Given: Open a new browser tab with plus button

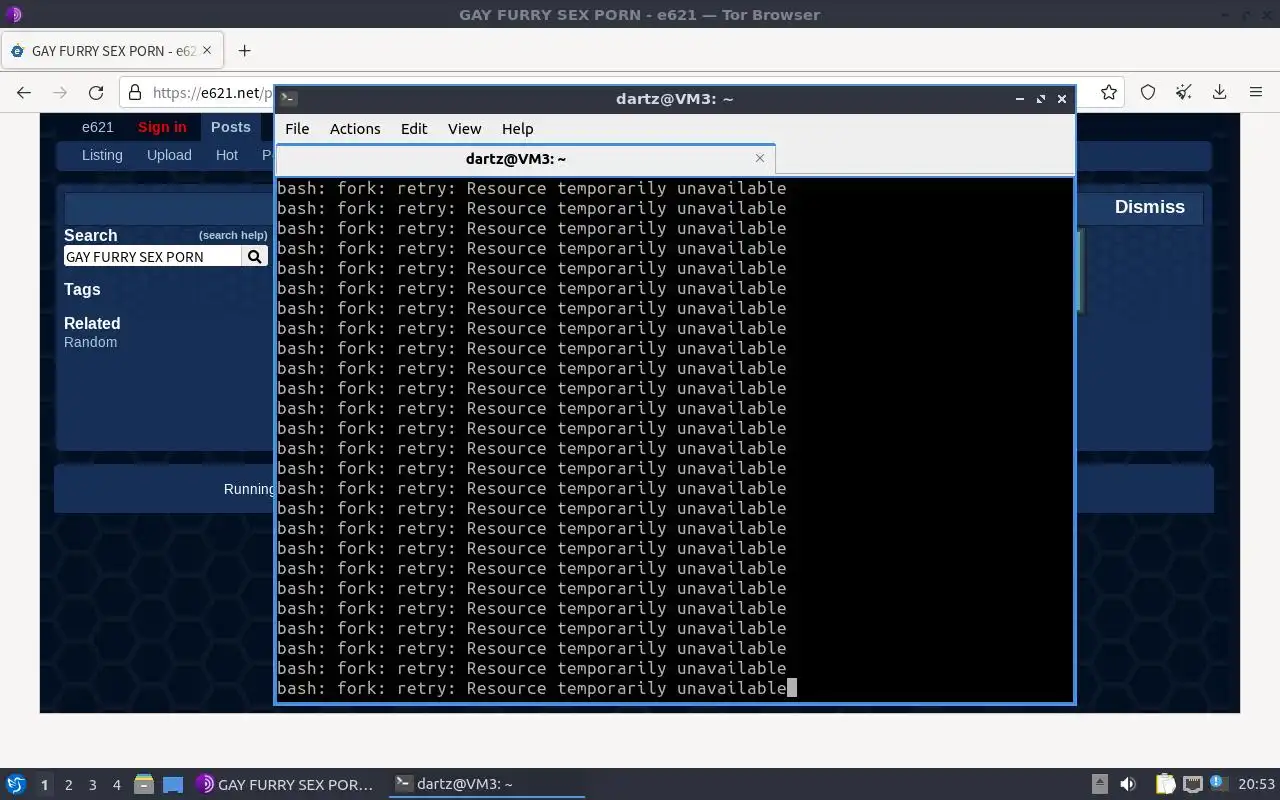Looking at the screenshot, I should point(244,50).
